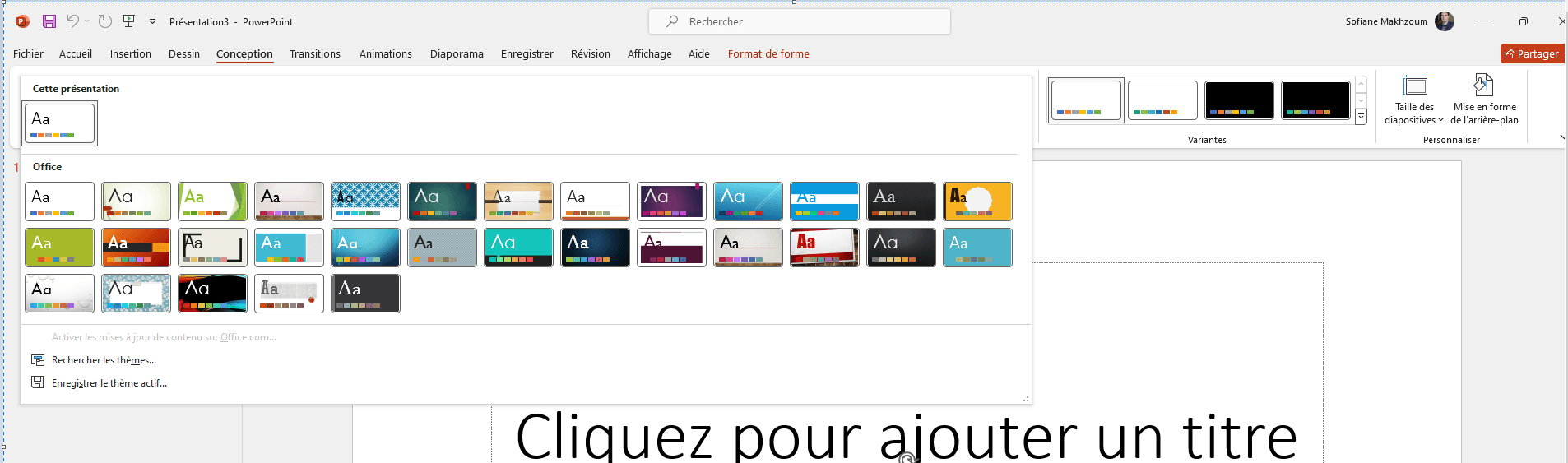The width and height of the screenshot is (1568, 463).
Task: Click the Rechercher les thèmes icon
Action: click(38, 360)
